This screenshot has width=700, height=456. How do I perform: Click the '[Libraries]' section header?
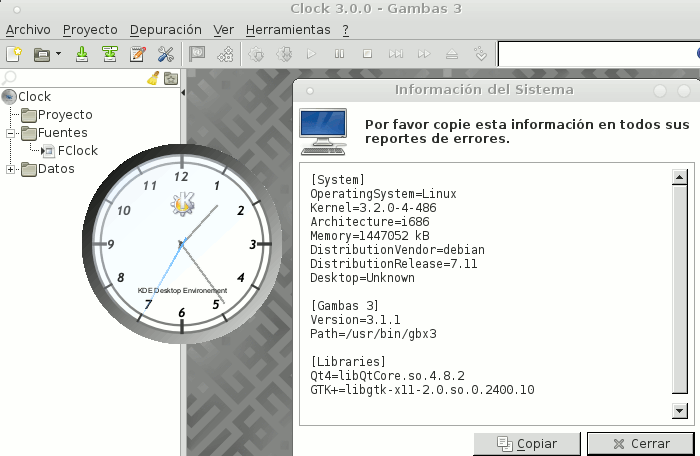[348, 362]
